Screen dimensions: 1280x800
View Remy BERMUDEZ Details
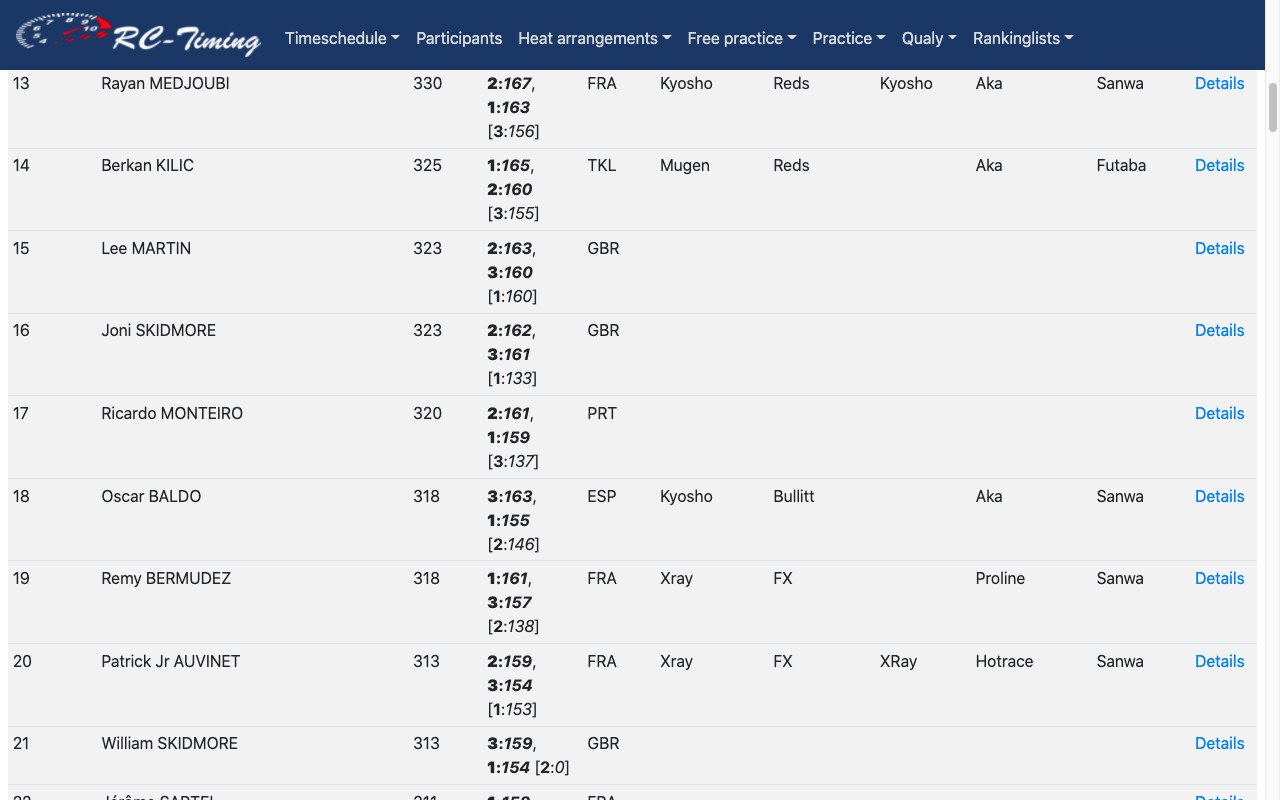1219,578
